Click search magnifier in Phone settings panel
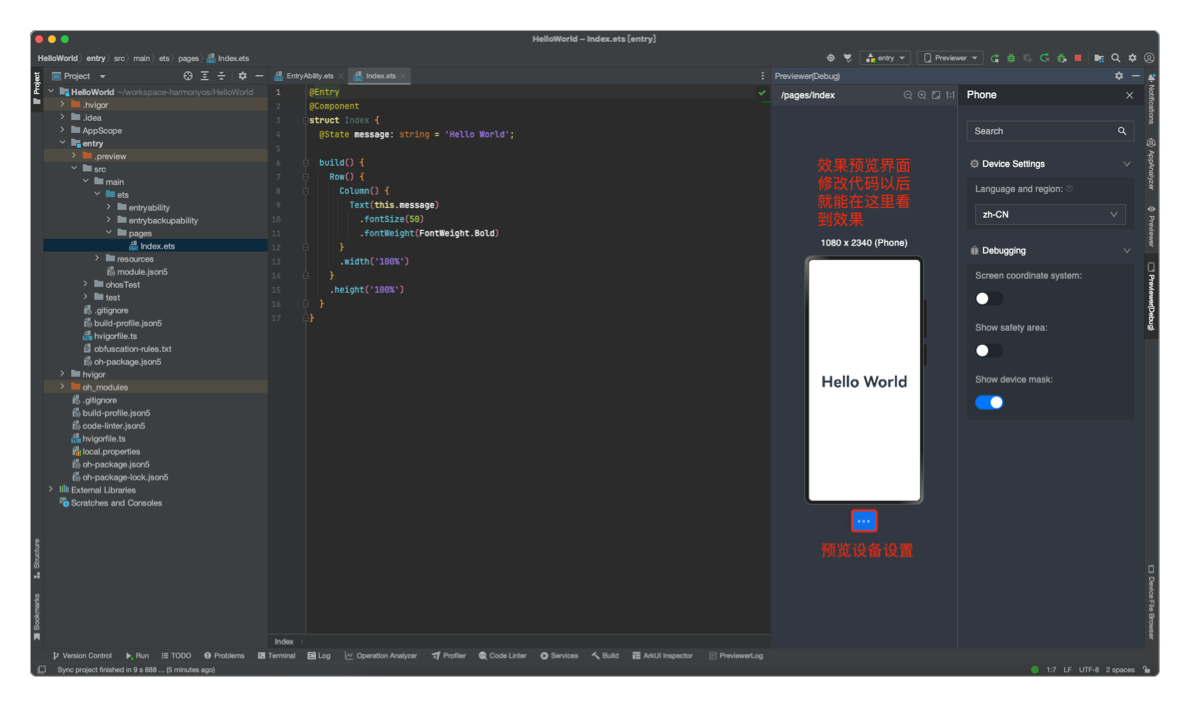Image resolution: width=1190 pixels, height=707 pixels. [1122, 131]
